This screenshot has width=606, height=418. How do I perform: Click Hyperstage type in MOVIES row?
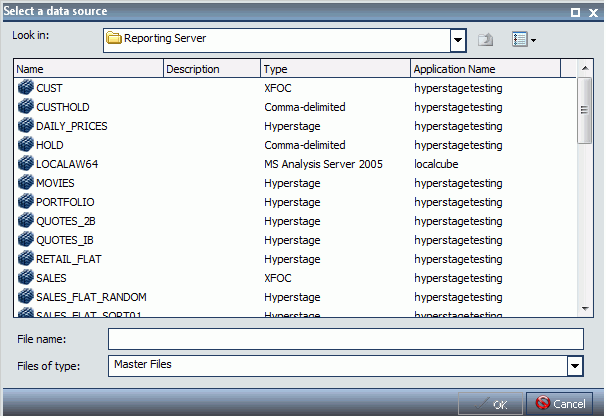click(292, 183)
